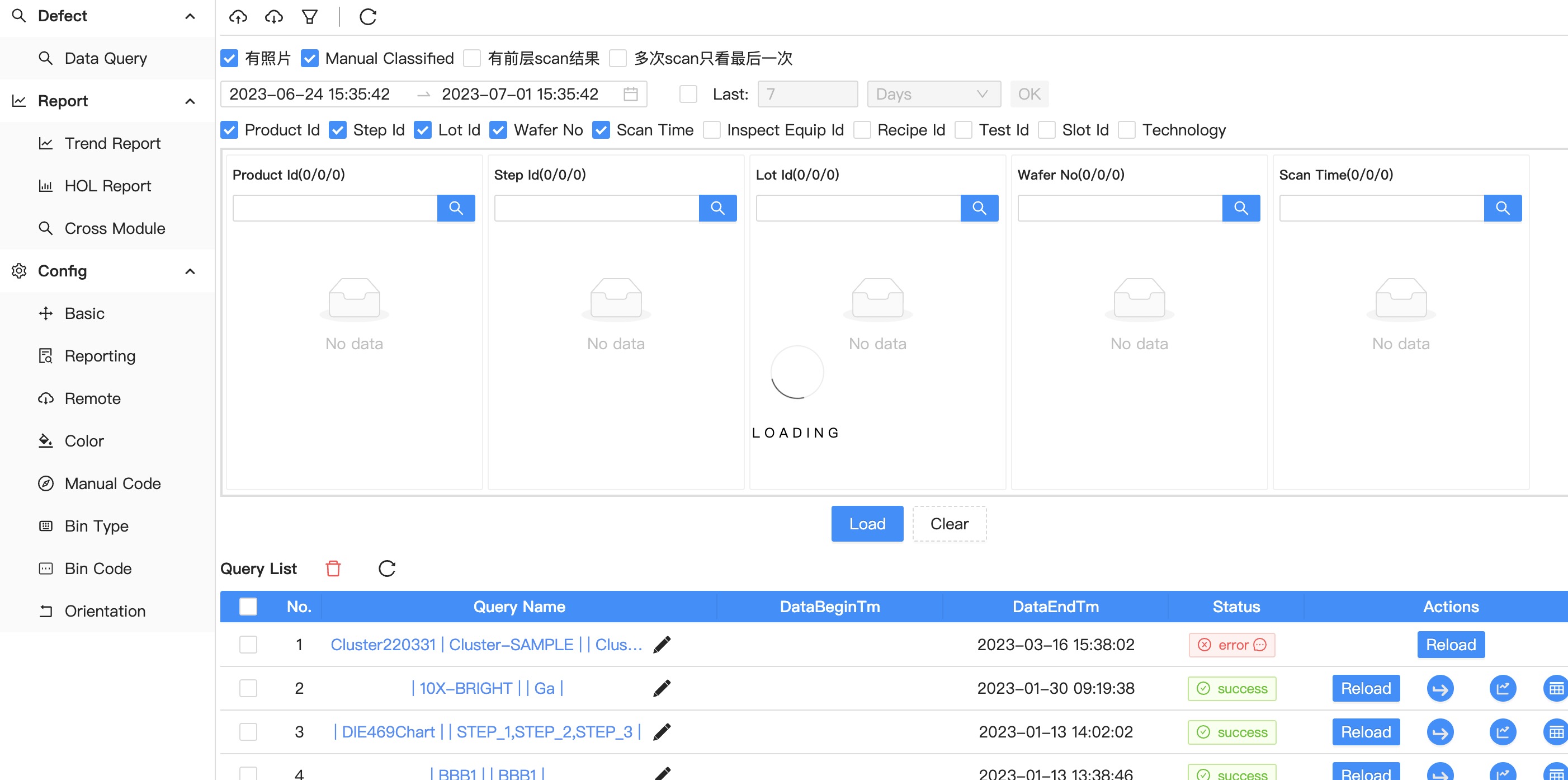Click the download/export icon in toolbar
1568x780 pixels.
[274, 16]
